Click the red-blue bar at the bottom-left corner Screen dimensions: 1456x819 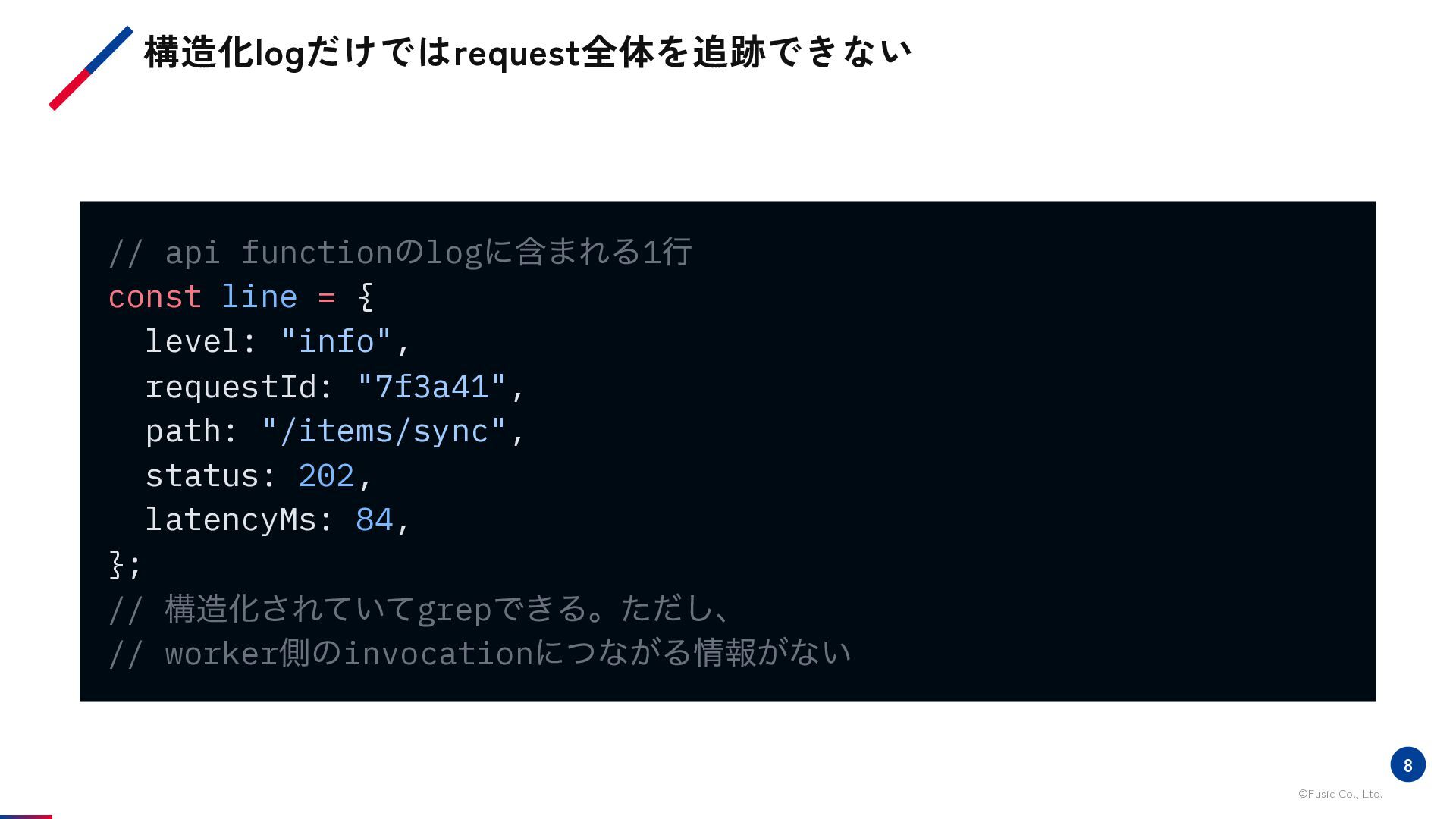[26, 817]
